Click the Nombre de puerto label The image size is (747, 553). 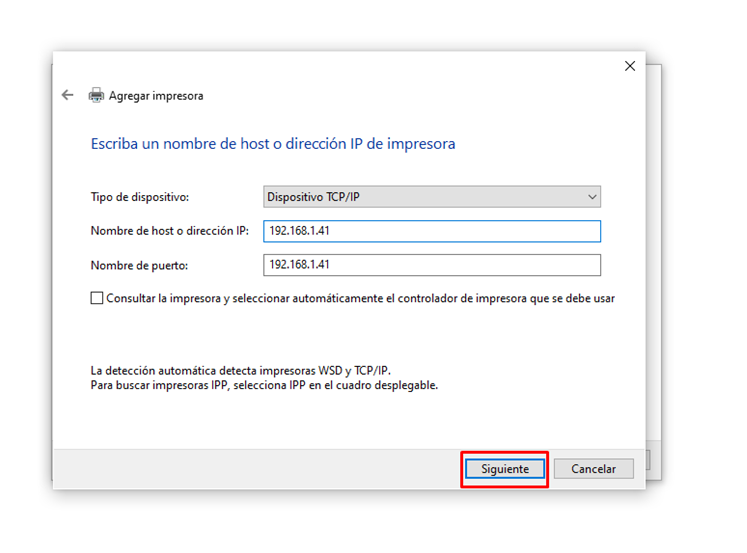pos(139,265)
